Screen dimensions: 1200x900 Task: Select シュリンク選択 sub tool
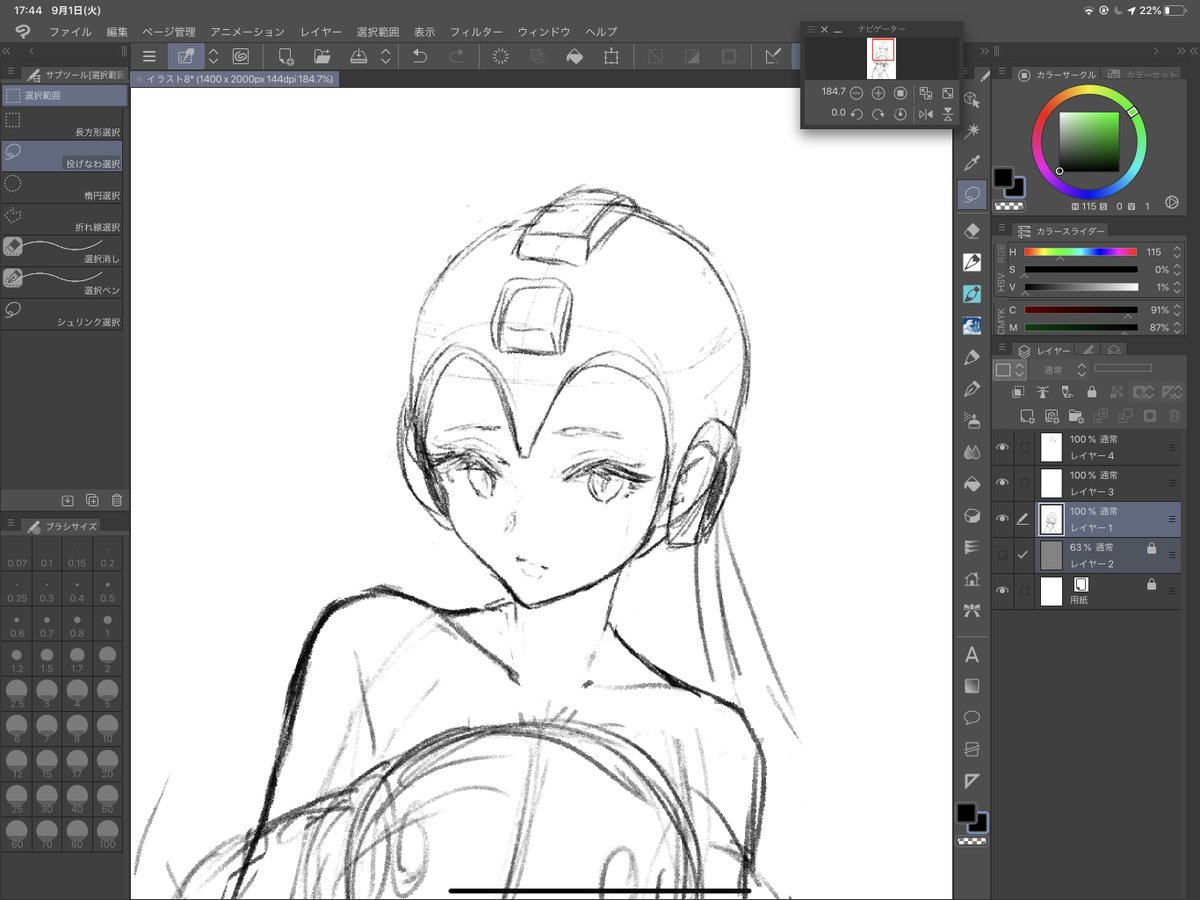[64, 314]
